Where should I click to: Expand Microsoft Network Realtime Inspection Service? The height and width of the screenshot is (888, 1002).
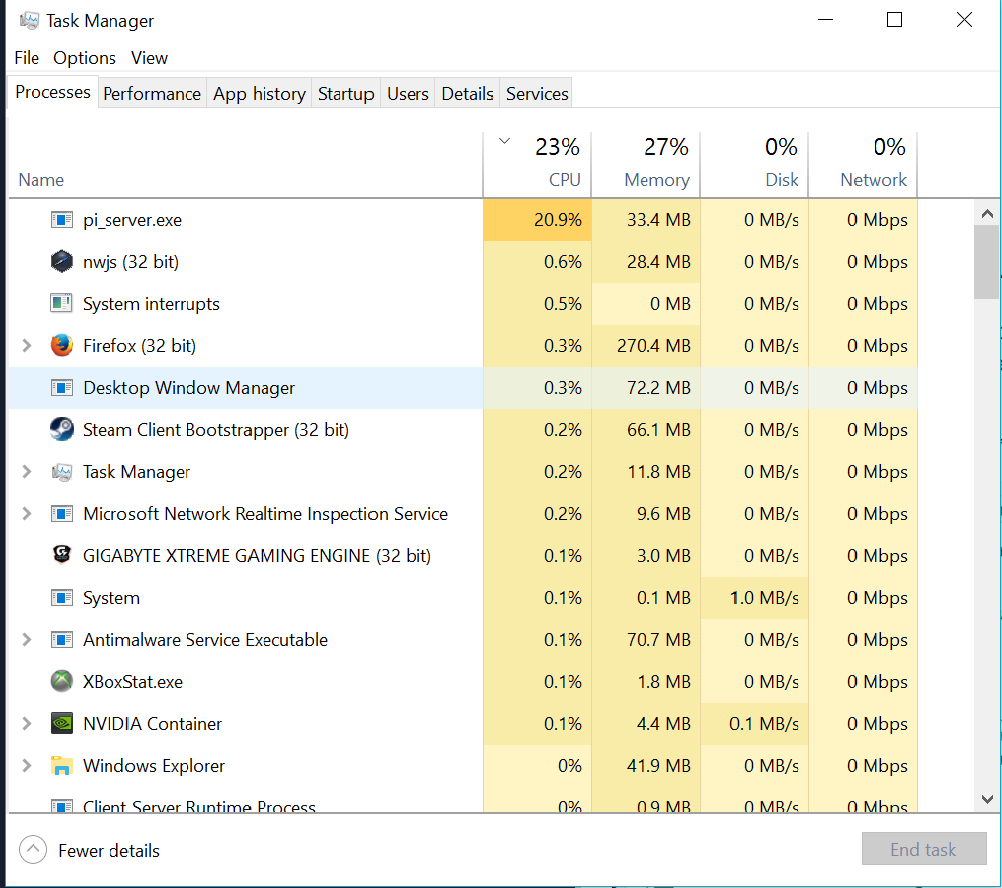pyautogui.click(x=26, y=514)
